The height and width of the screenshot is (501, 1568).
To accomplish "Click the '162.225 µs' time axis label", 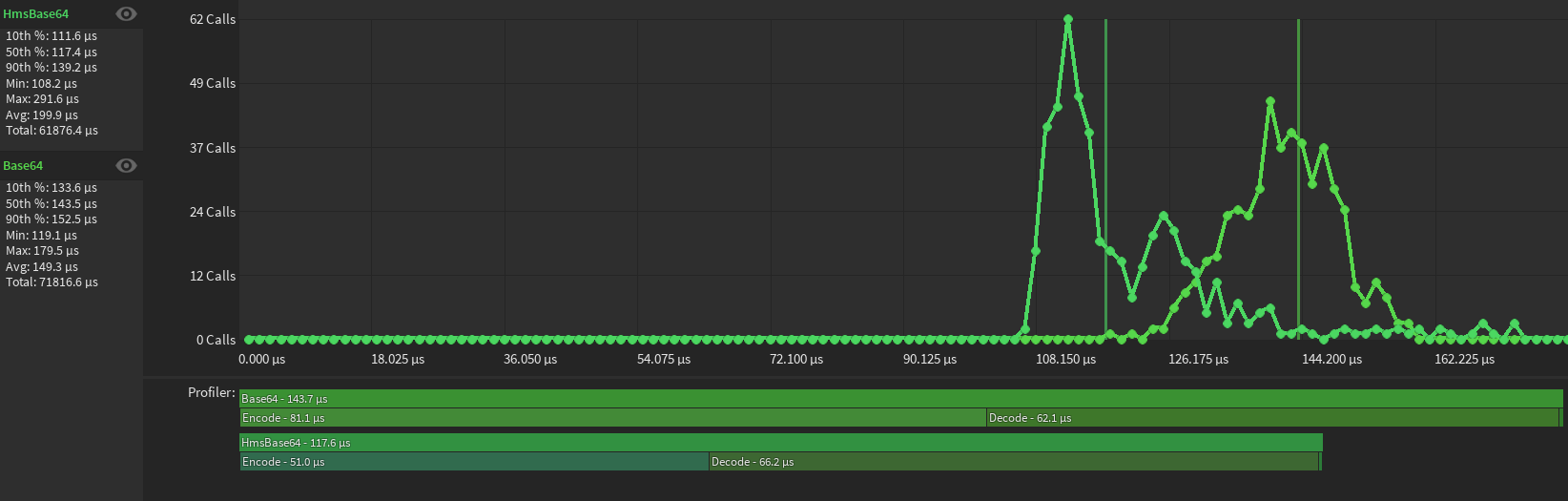I will [x=1465, y=360].
